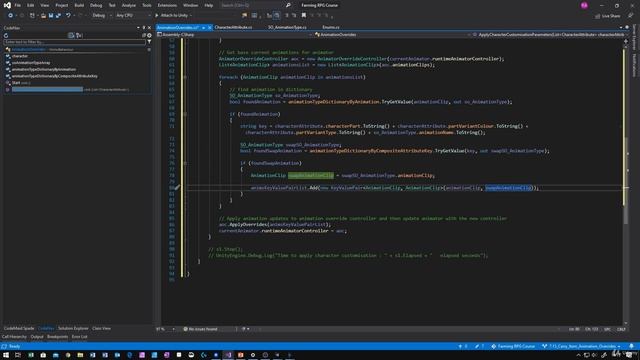Switch to the Class View tab

point(101,329)
